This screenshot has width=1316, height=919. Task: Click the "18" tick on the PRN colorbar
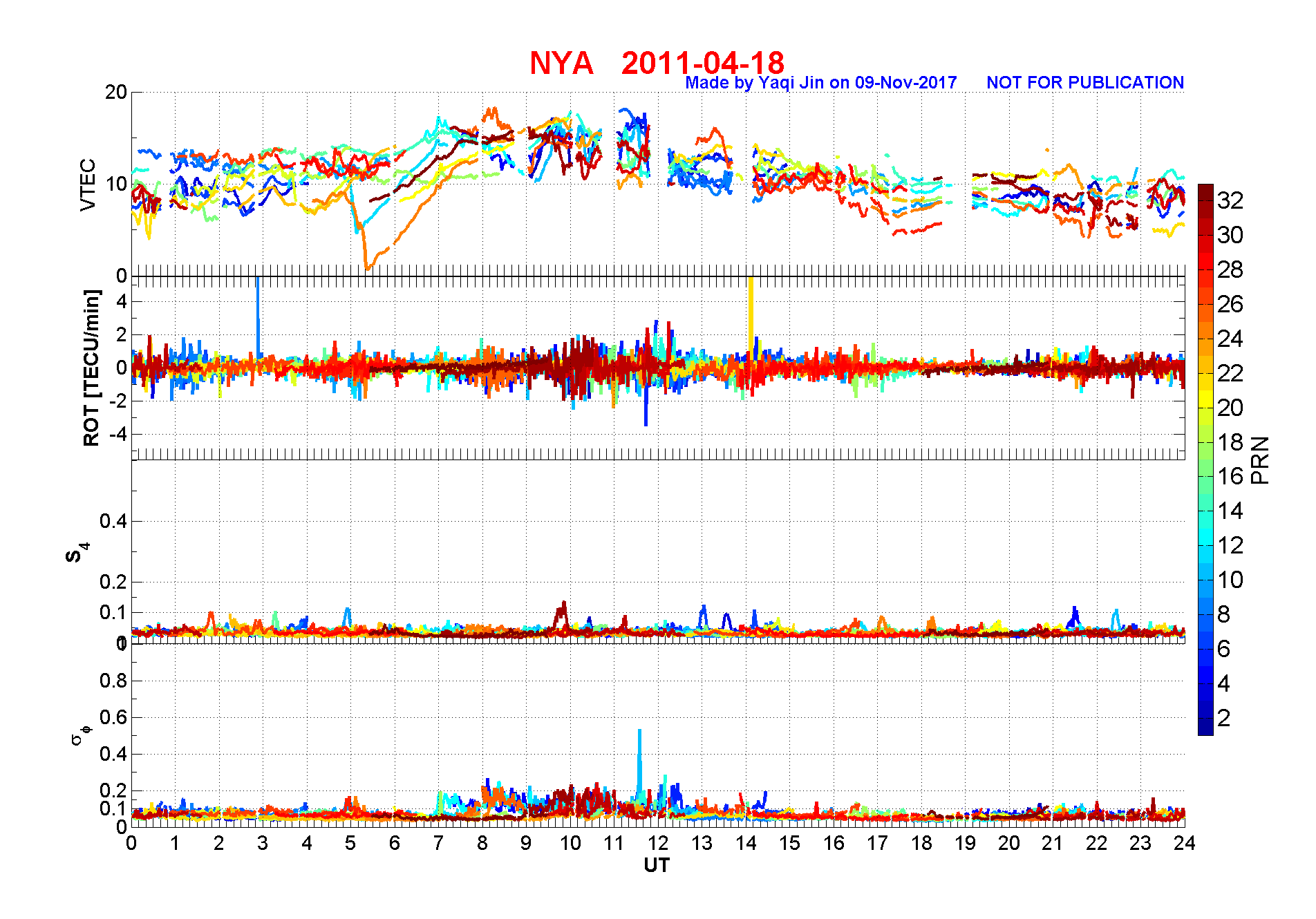(1230, 442)
